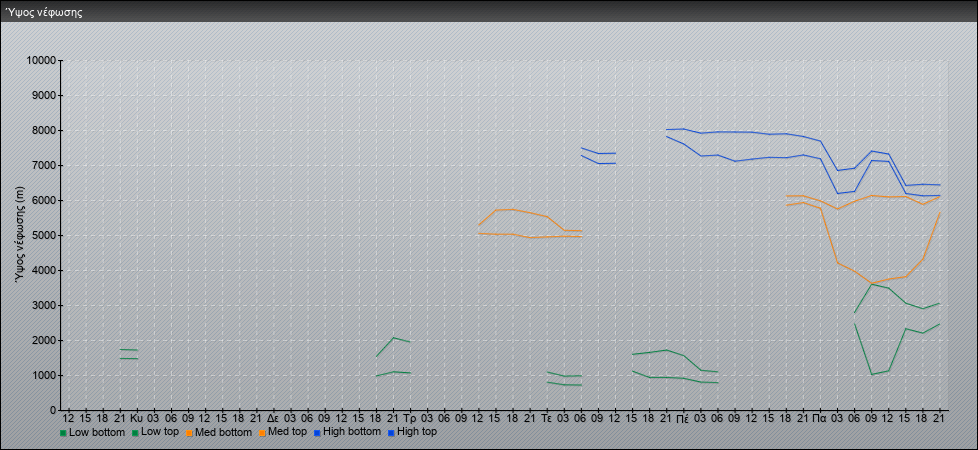Image resolution: width=978 pixels, height=450 pixels.
Task: Click the 2000 y-axis label
Action: pos(44,340)
